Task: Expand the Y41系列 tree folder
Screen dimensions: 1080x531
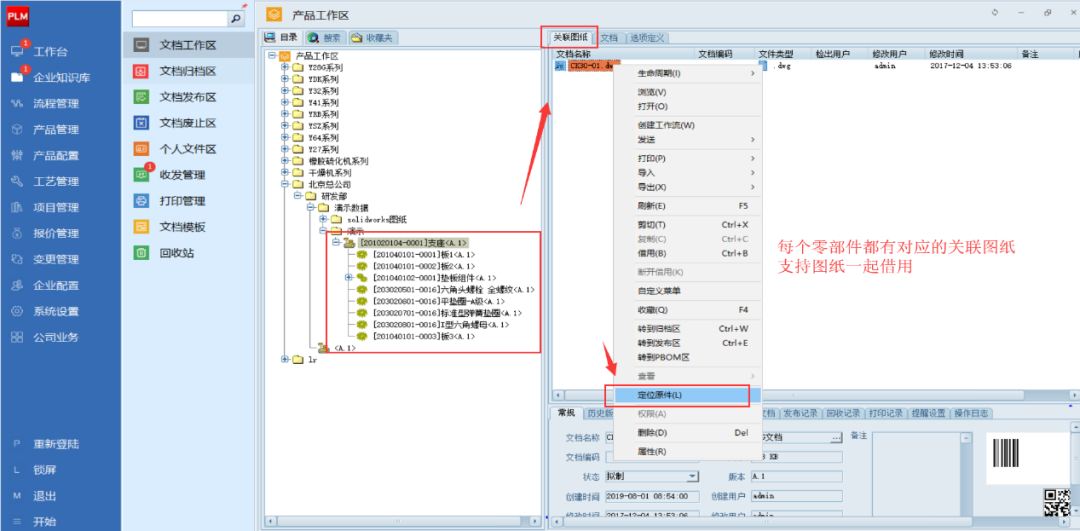Action: point(285,103)
